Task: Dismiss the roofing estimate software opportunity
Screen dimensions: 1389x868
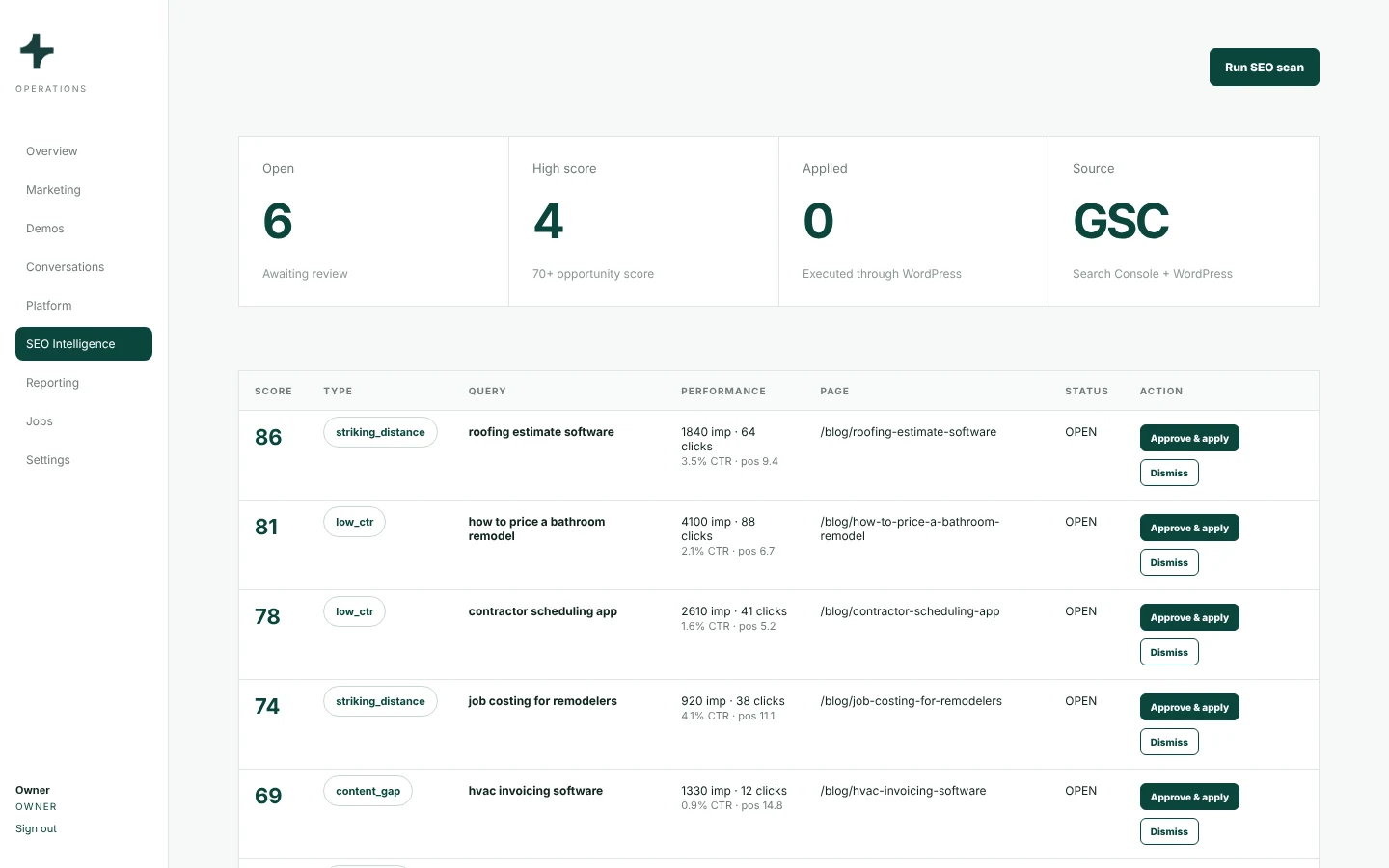Action: click(x=1169, y=474)
